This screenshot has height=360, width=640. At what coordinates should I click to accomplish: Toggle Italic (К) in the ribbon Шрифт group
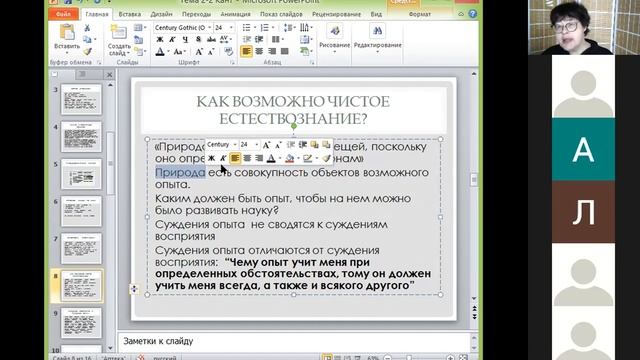pos(172,40)
